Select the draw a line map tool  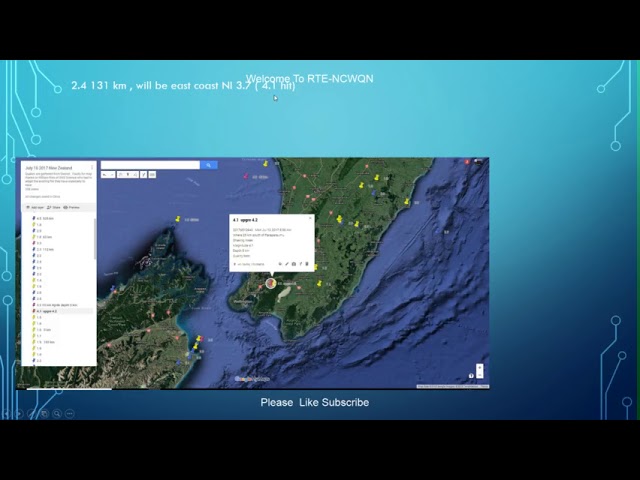point(135,175)
